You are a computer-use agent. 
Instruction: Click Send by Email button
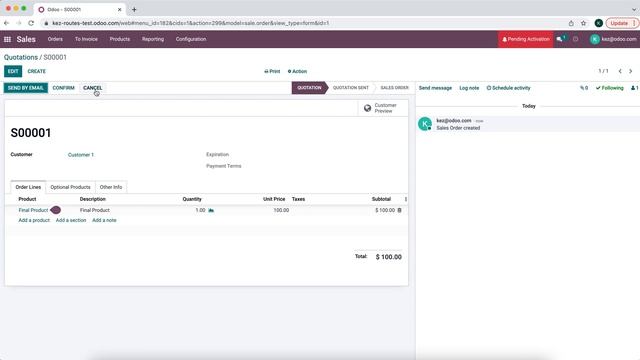[x=26, y=88]
